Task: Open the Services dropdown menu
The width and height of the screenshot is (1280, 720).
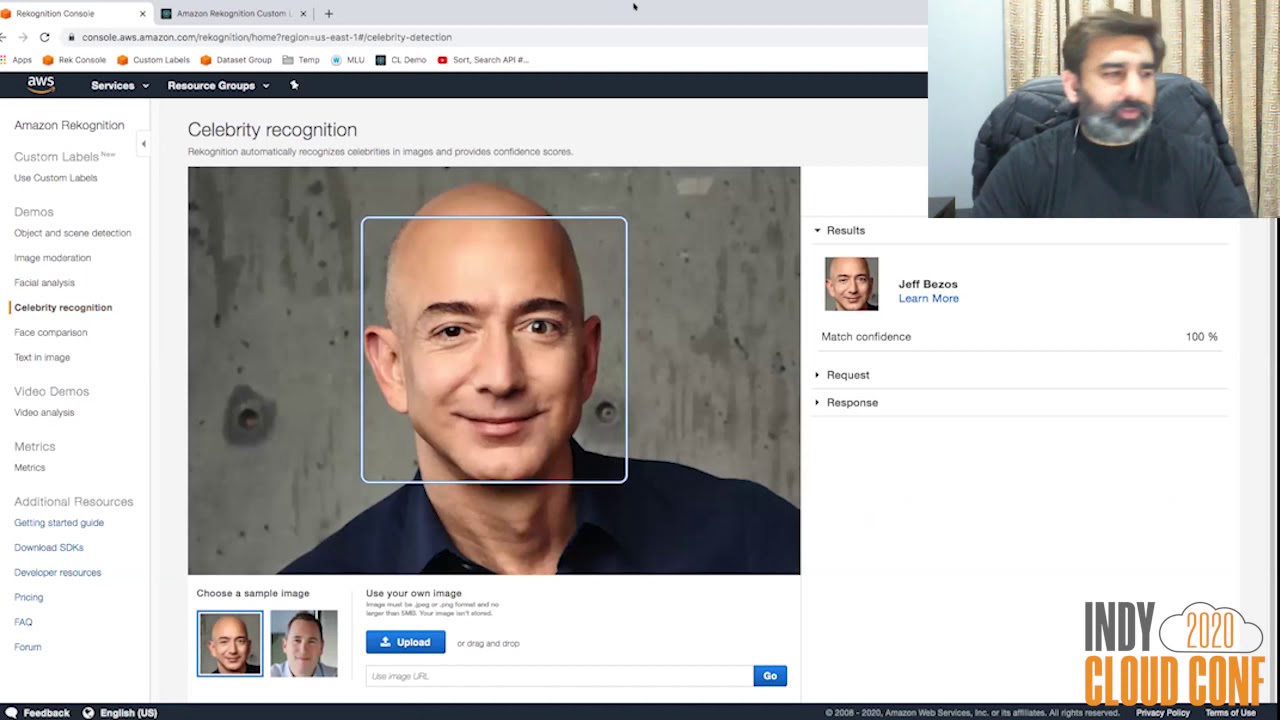Action: 120,86
